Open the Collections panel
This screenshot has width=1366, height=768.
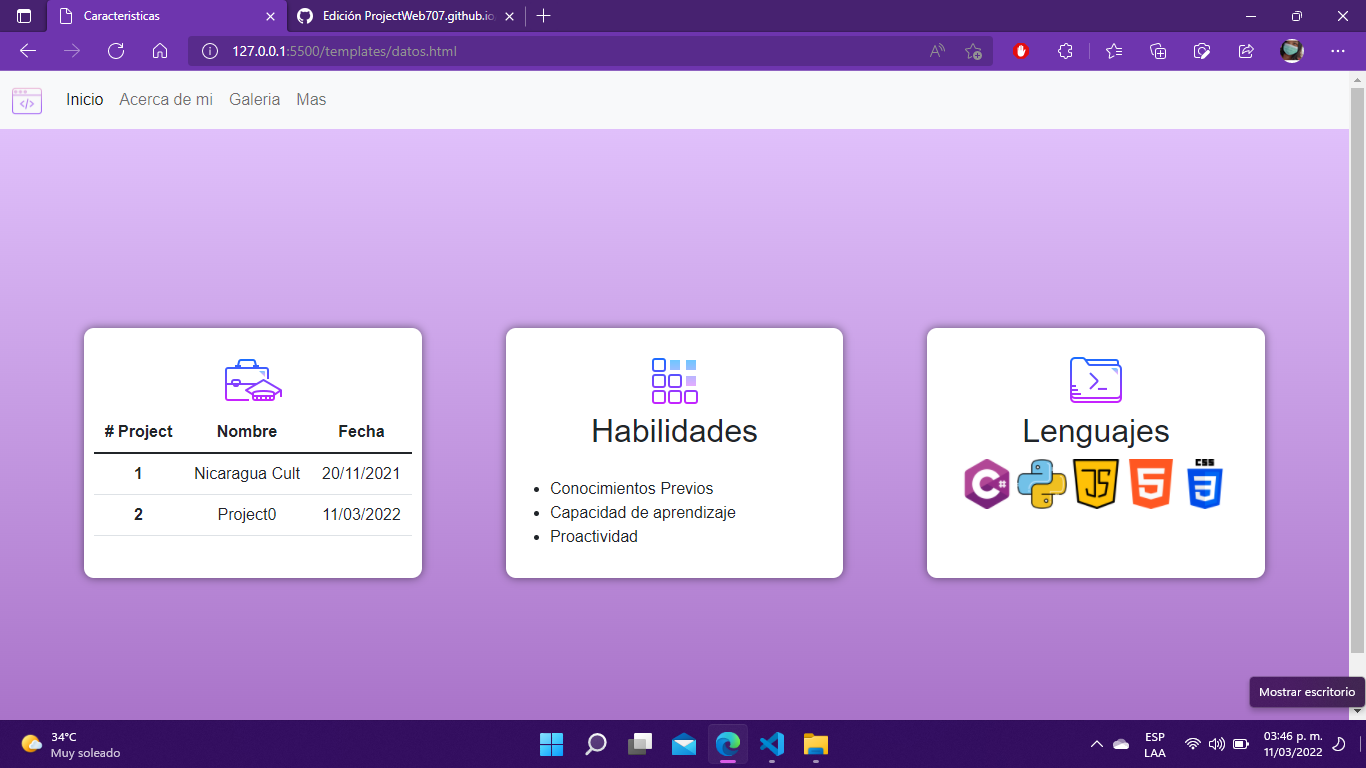click(x=1158, y=51)
